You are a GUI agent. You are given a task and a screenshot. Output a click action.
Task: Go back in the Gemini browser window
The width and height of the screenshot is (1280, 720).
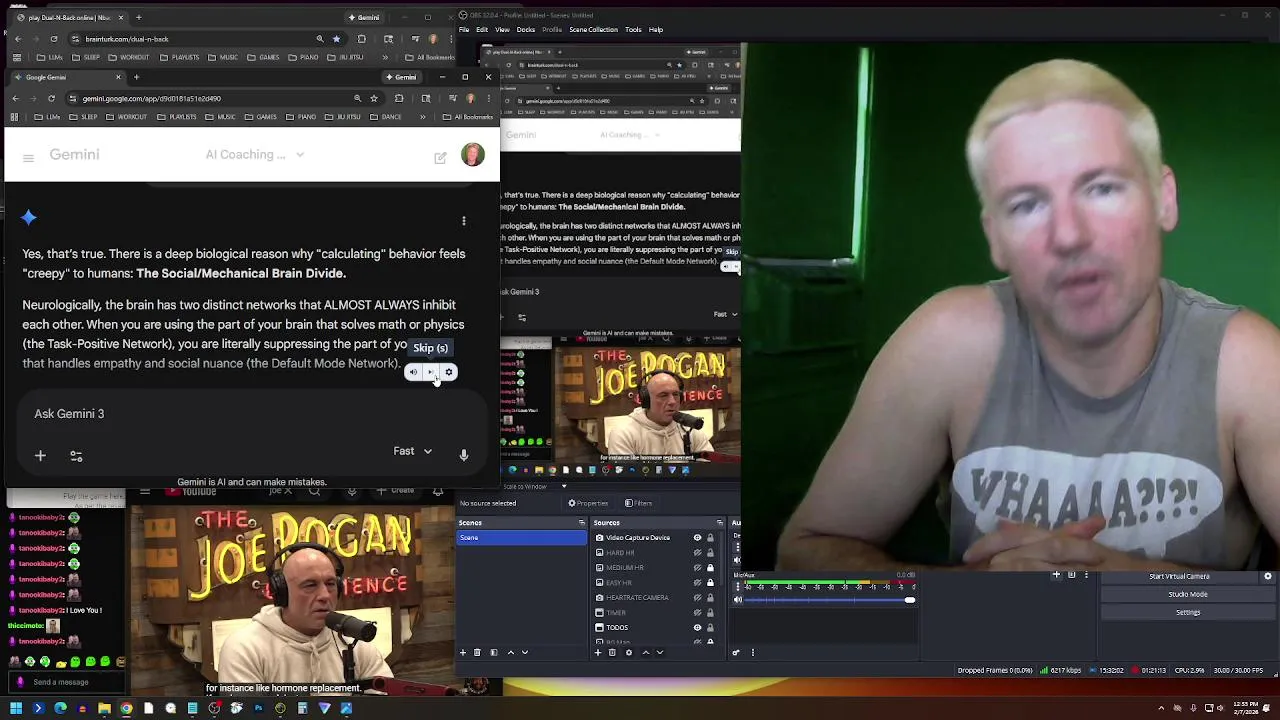15,98
